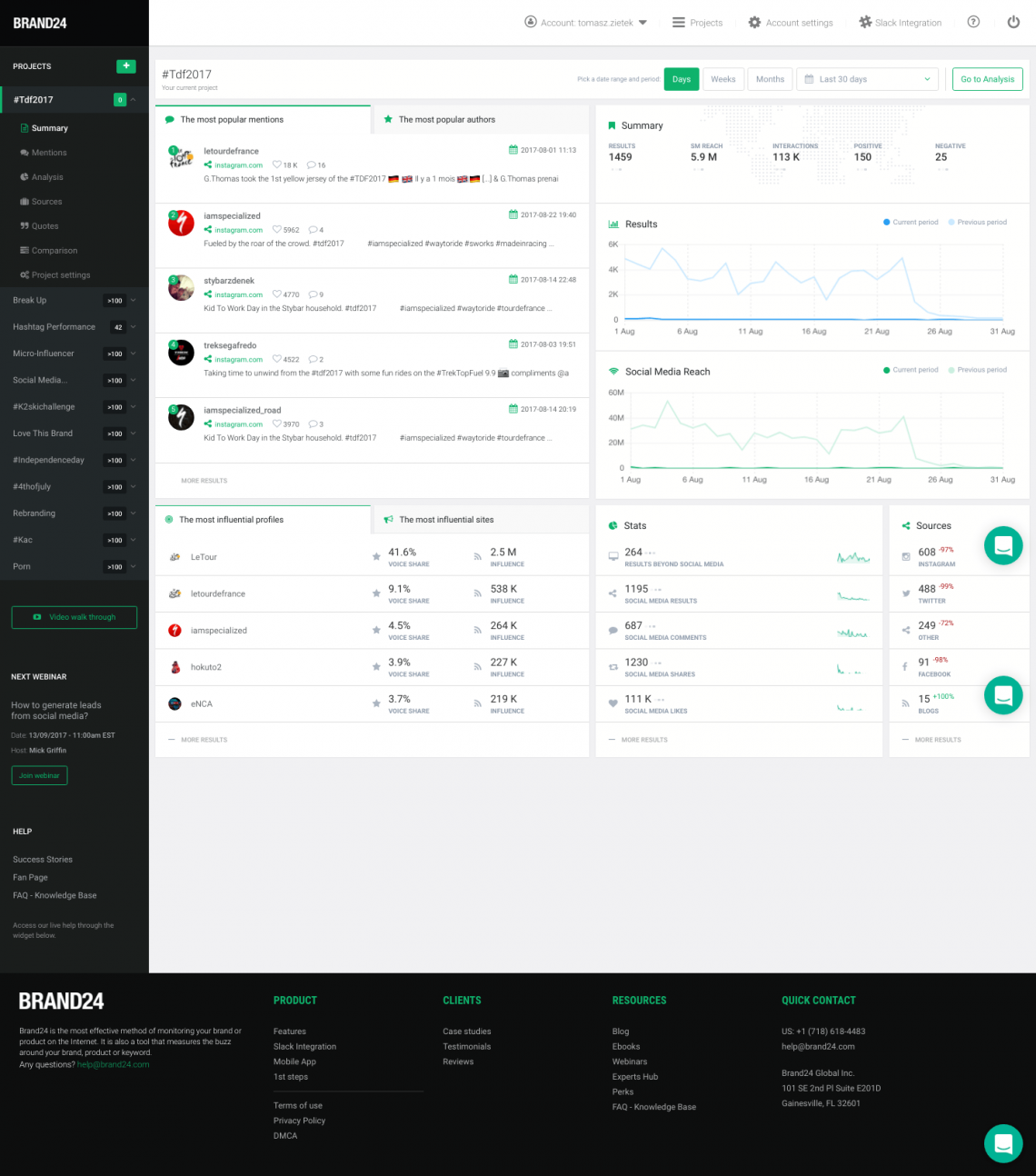Open The most influential sites tab
Viewport: 1036px width, 1176px height.
pos(445,520)
